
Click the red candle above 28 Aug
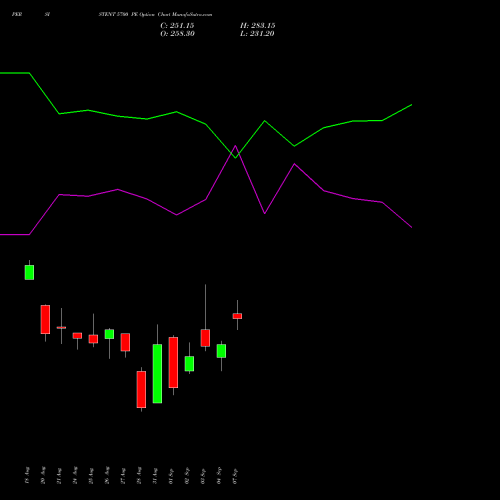pos(141,389)
